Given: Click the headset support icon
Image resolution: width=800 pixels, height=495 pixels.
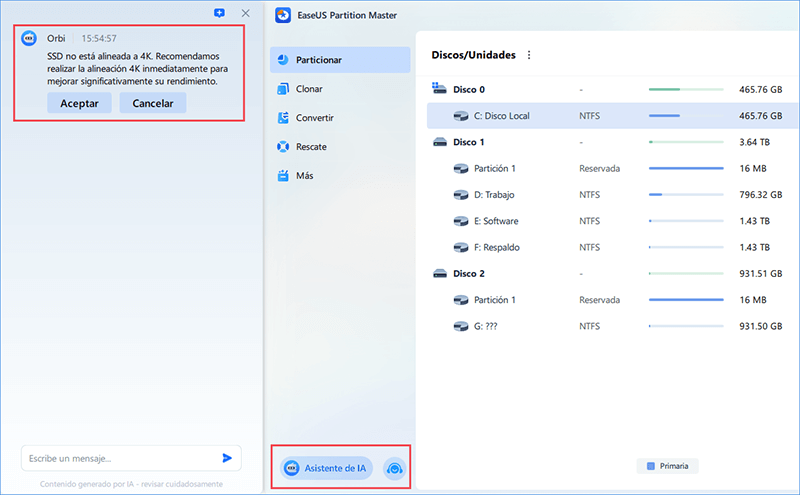Looking at the screenshot, I should pyautogui.click(x=394, y=468).
